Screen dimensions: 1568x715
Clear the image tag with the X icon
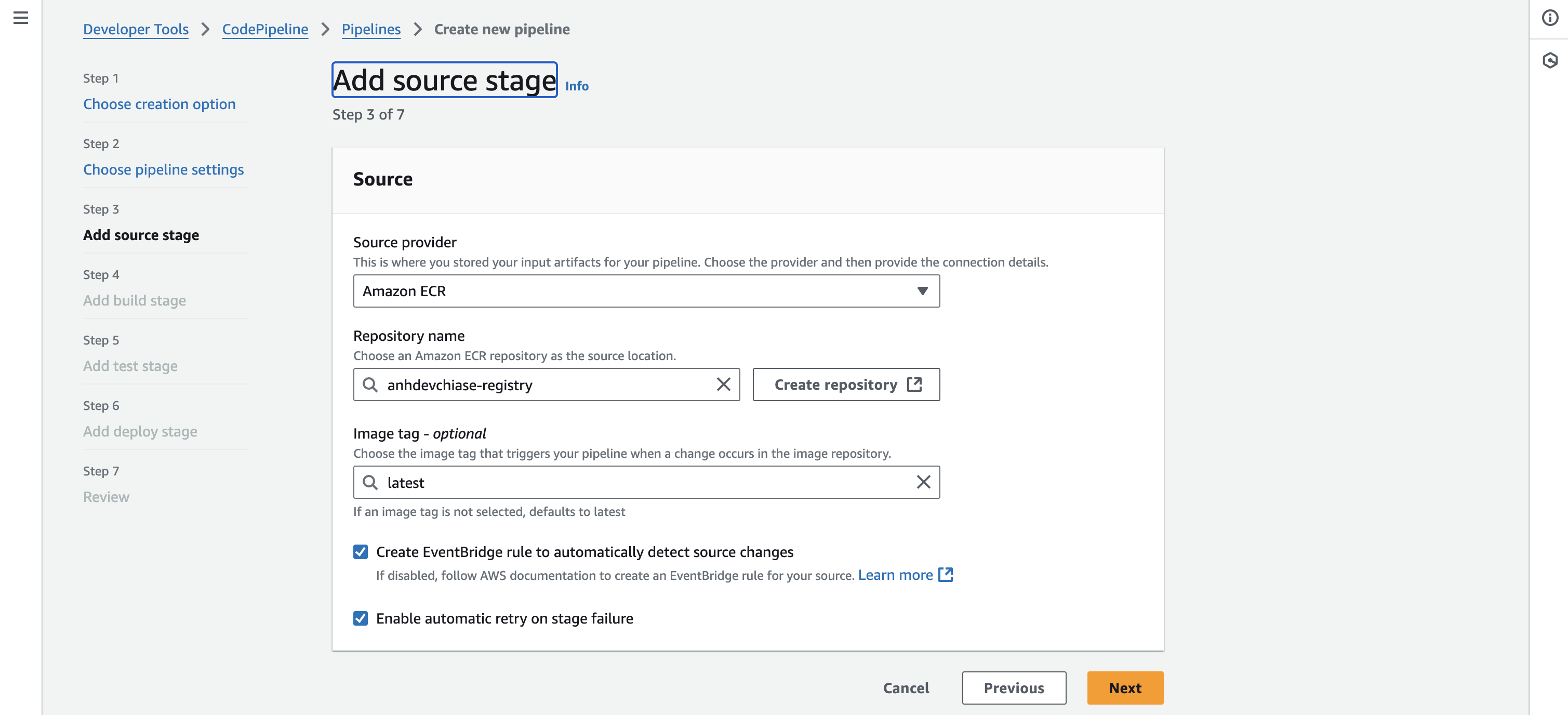[923, 482]
